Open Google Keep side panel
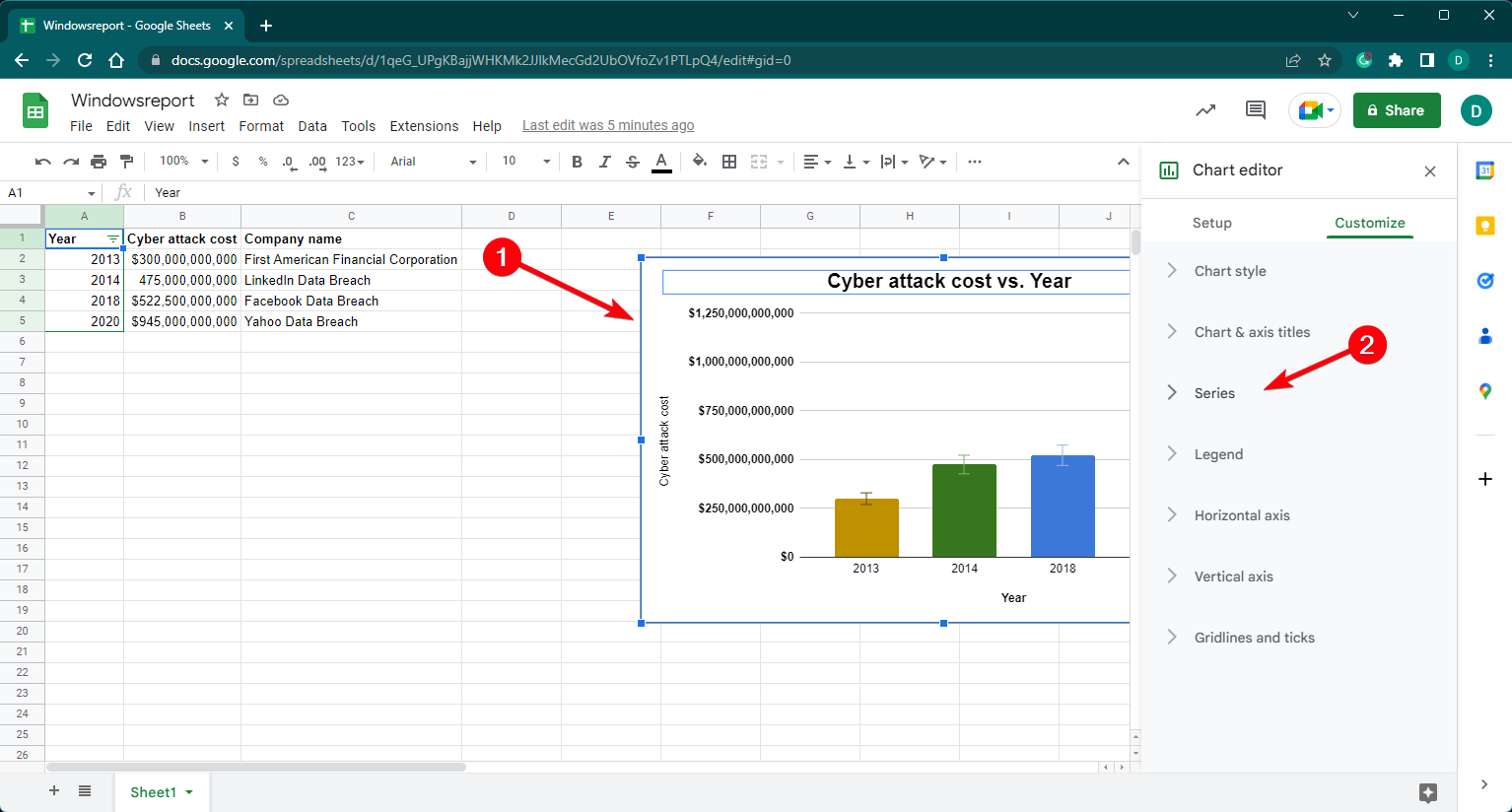This screenshot has height=812, width=1512. [x=1485, y=226]
